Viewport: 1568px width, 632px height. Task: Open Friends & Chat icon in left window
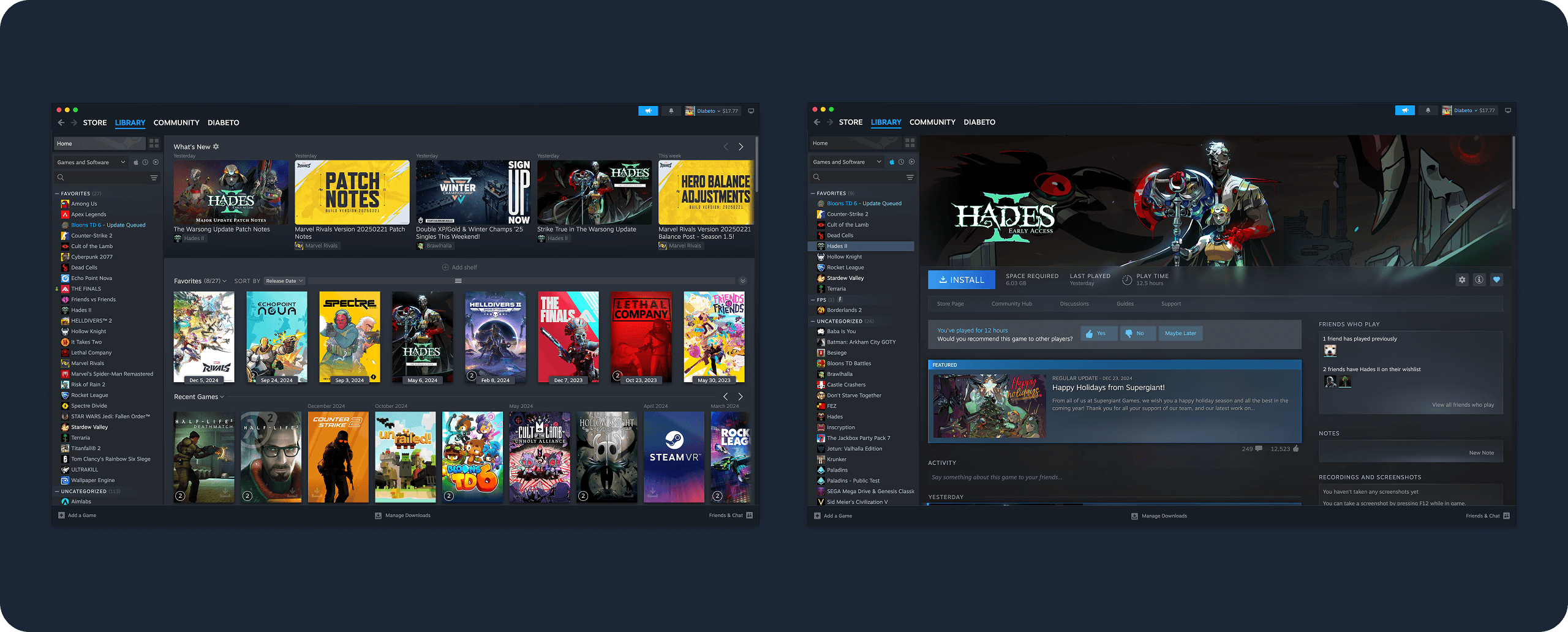pos(749,515)
